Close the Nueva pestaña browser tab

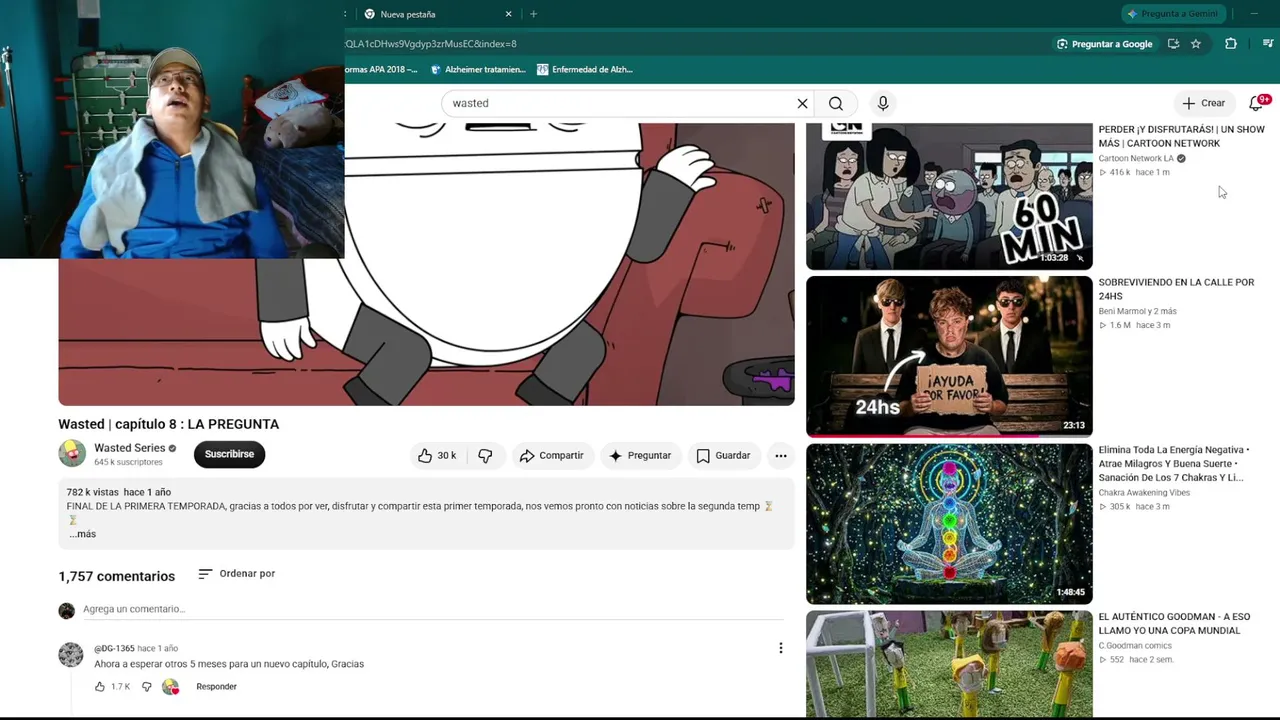(x=508, y=14)
